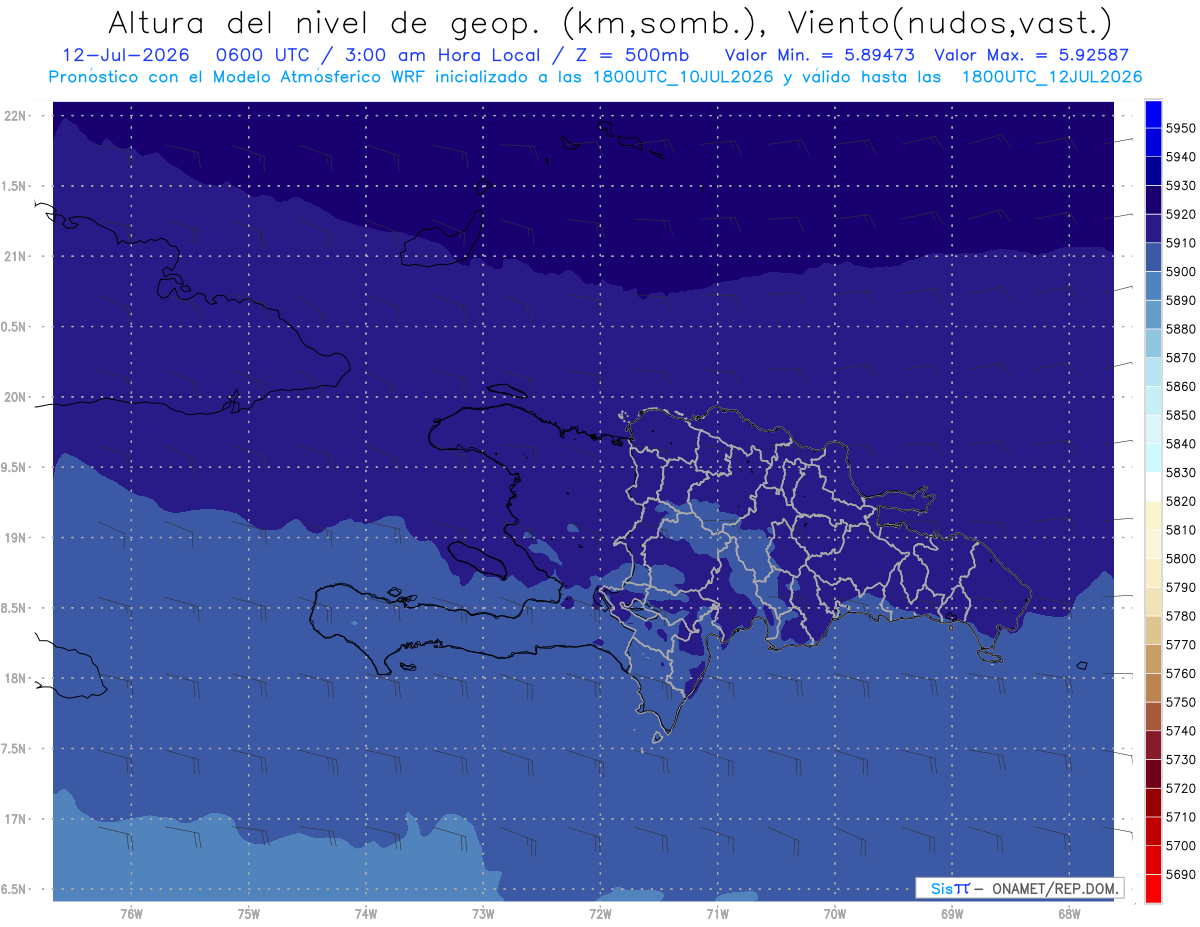Click the '20N' latitude label
Viewport: 1200px width, 927px height.
click(x=15, y=397)
